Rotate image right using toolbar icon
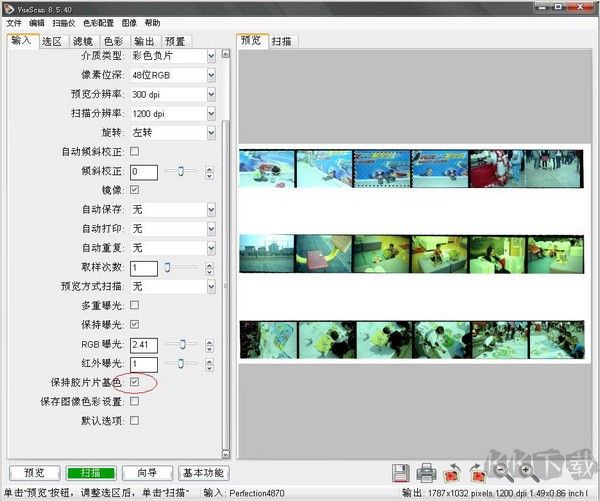 [x=477, y=473]
